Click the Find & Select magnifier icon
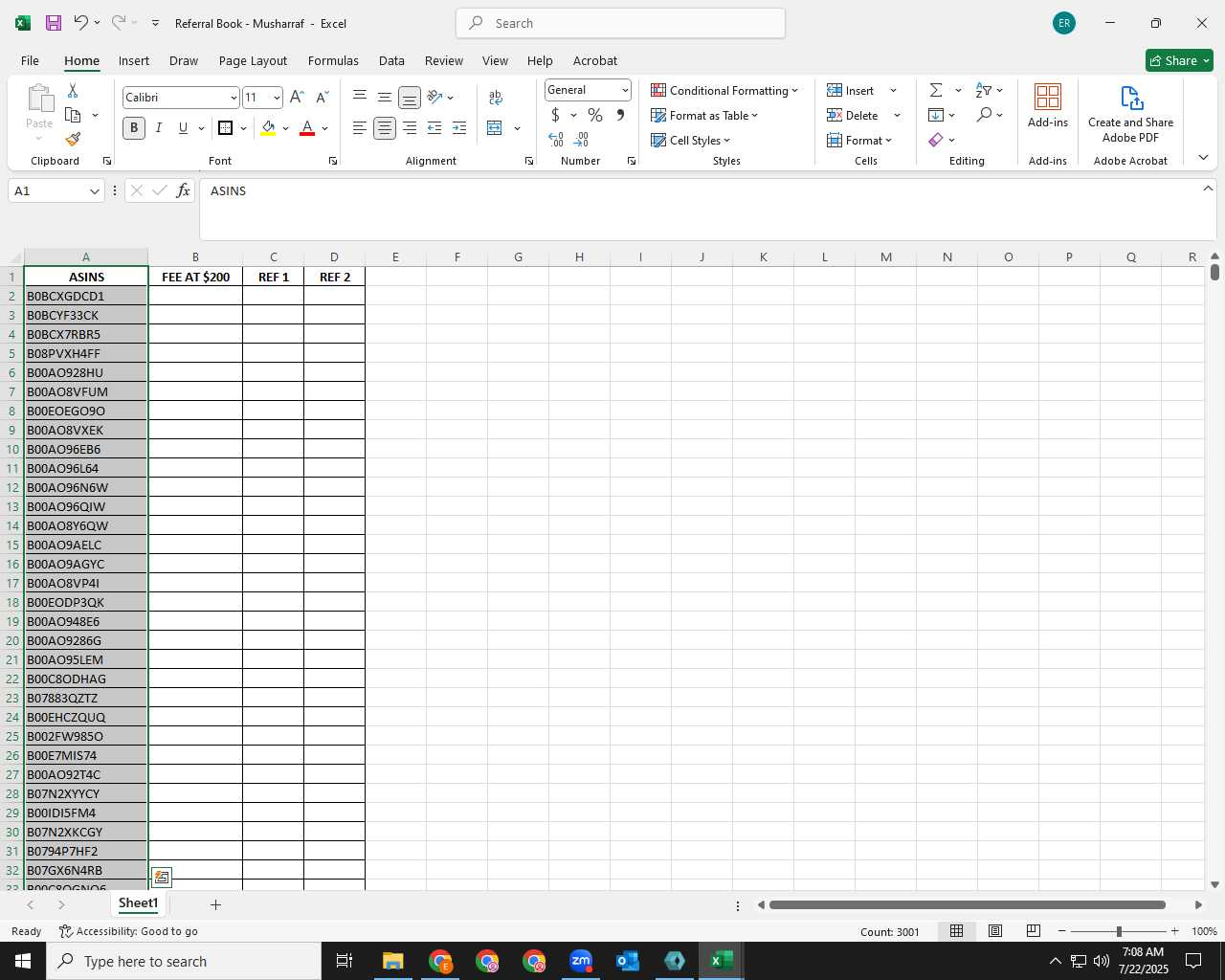 (984, 115)
